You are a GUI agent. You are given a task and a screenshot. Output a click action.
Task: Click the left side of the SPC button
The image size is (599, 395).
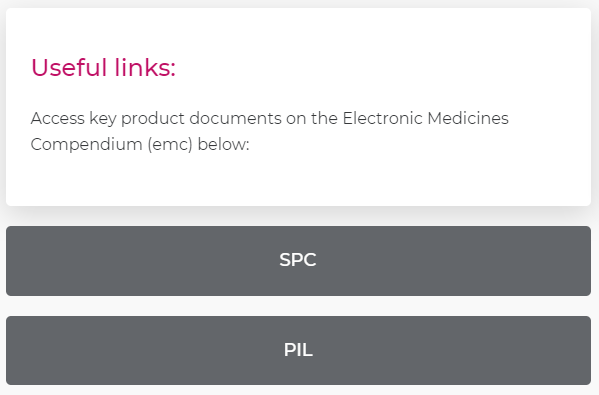pyautogui.click(x=76, y=261)
